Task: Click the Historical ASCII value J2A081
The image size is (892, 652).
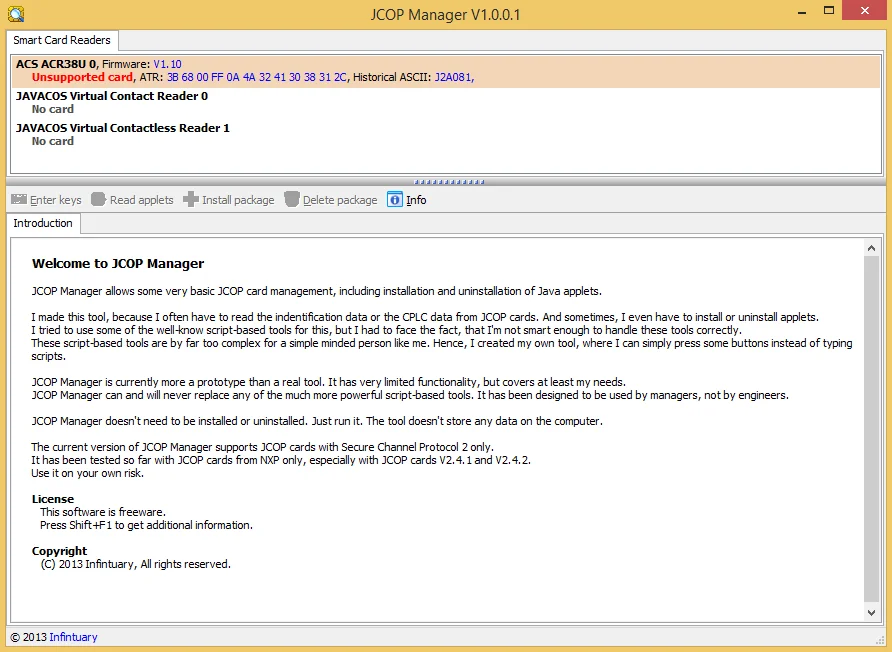Action: (x=453, y=77)
